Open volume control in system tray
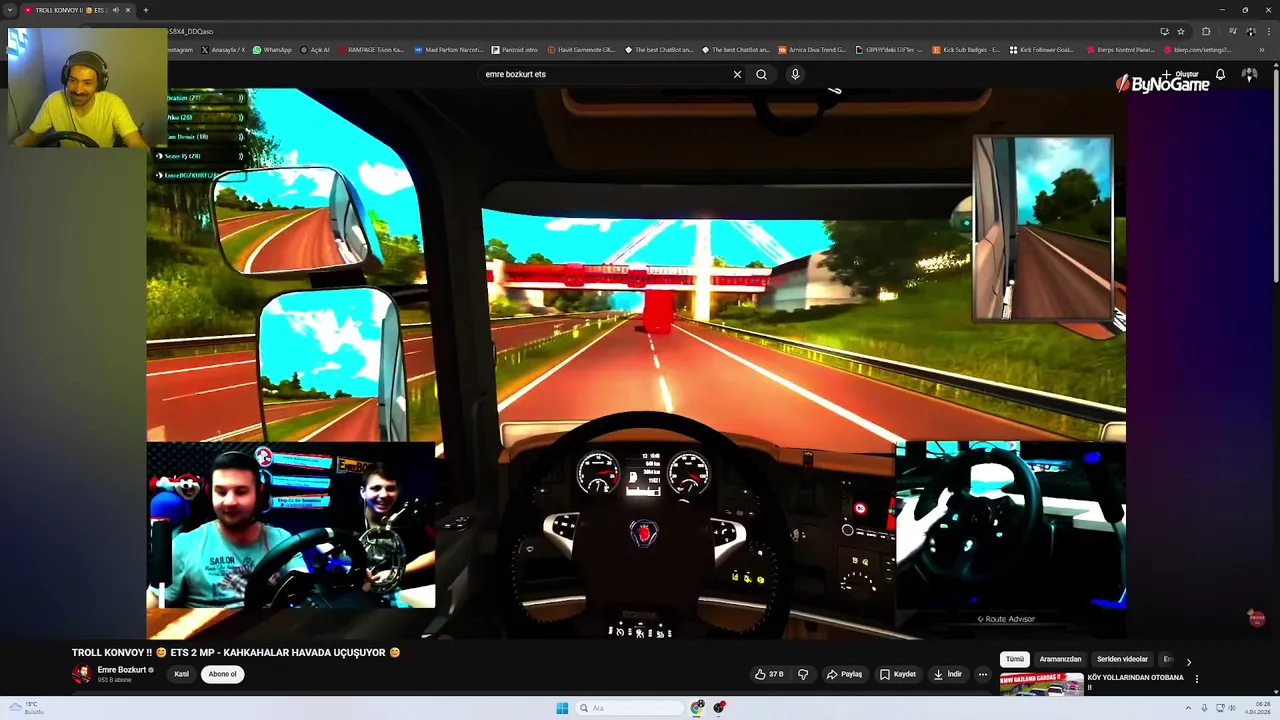Screen dimensions: 1280x720 click(1232, 708)
